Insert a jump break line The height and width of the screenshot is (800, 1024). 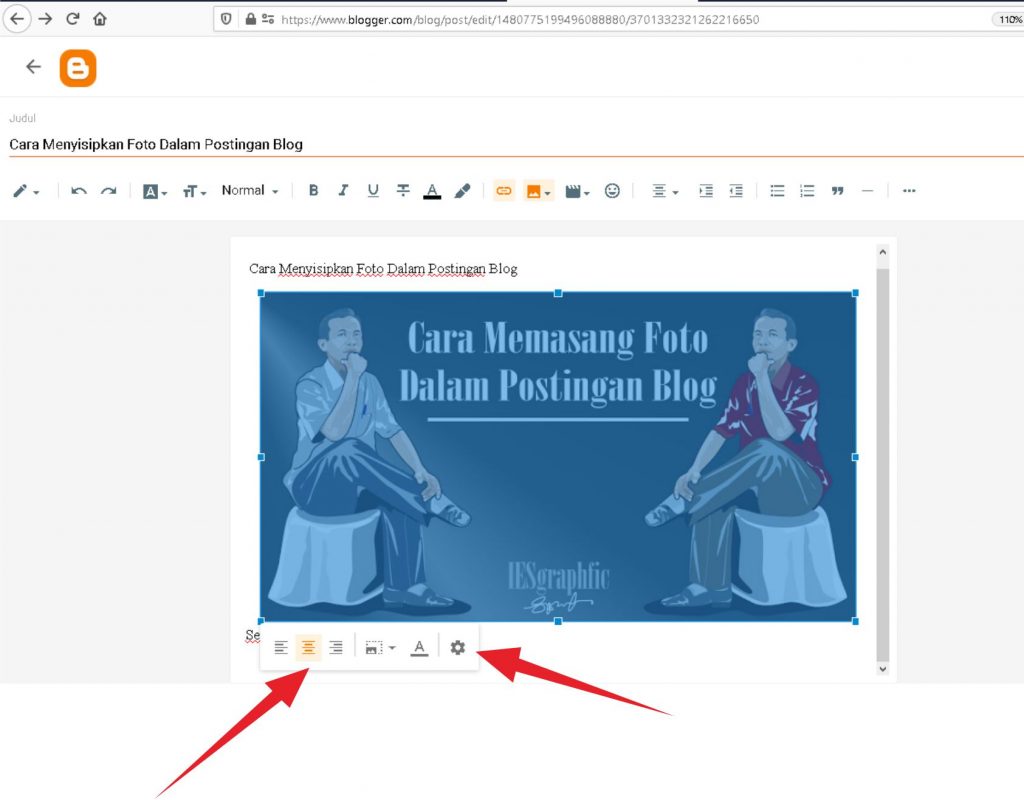coord(867,191)
